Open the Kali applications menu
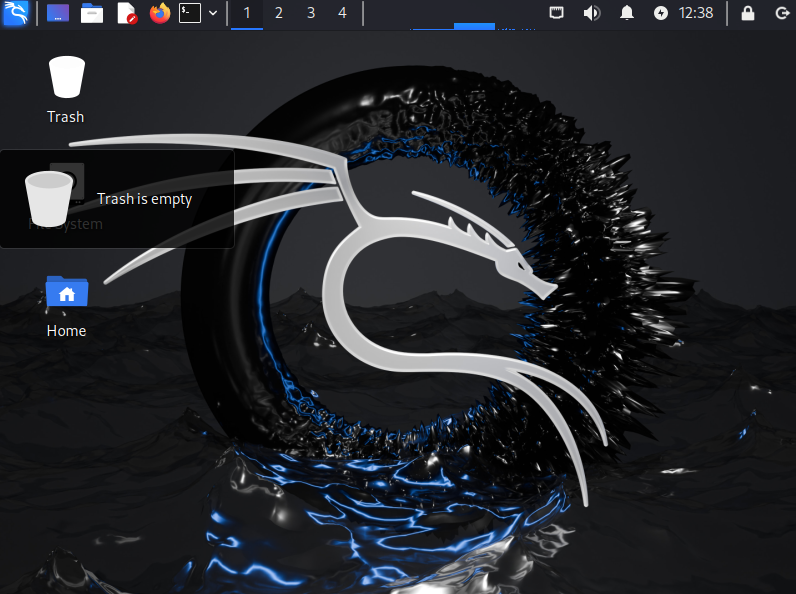The height and width of the screenshot is (594, 796). click(x=15, y=13)
